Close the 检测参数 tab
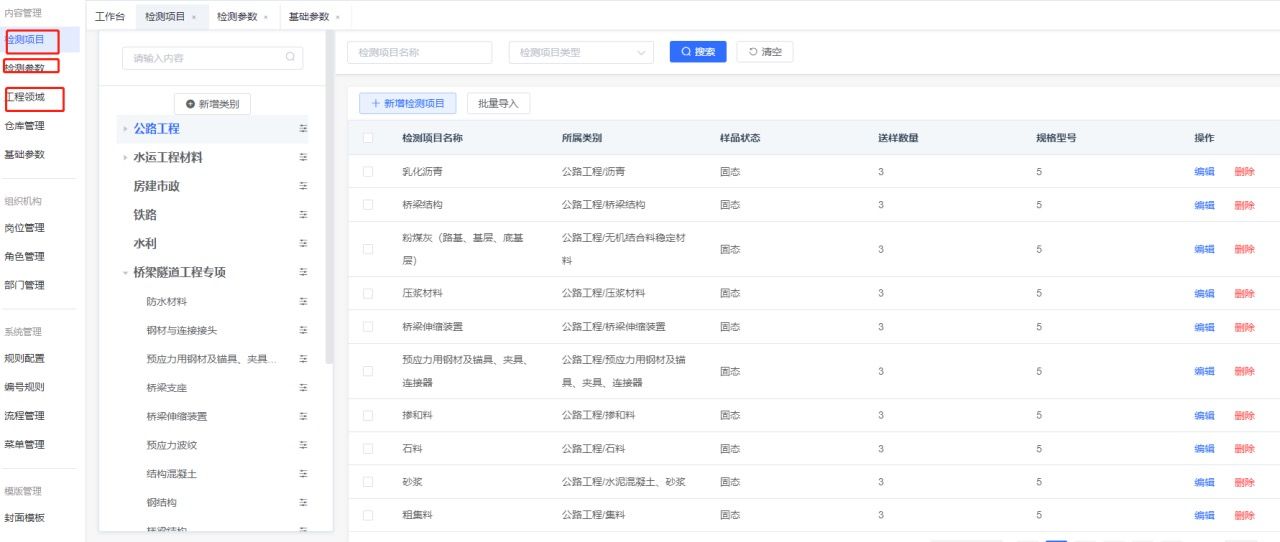1280x542 pixels. point(265,17)
